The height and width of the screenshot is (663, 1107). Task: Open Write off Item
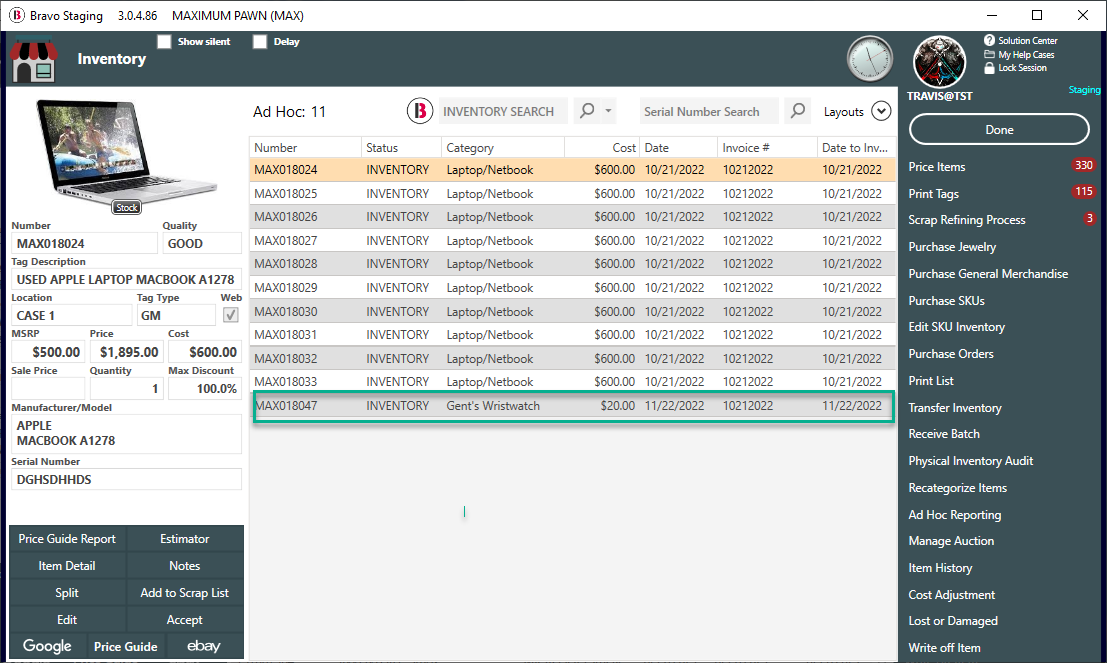click(x=944, y=647)
